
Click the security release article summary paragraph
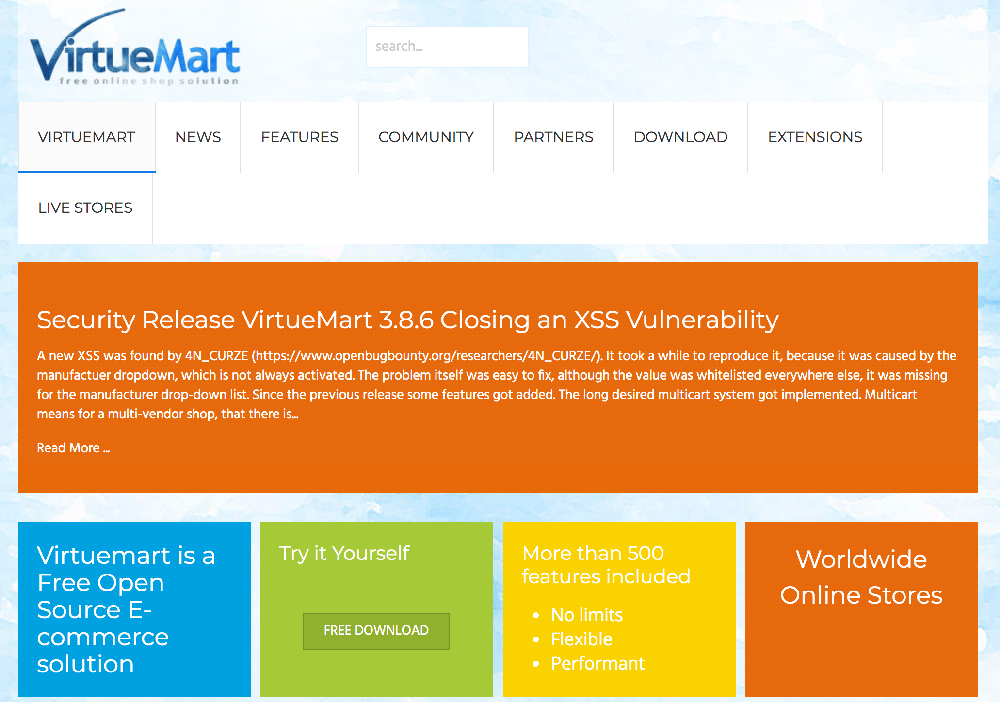pos(496,384)
